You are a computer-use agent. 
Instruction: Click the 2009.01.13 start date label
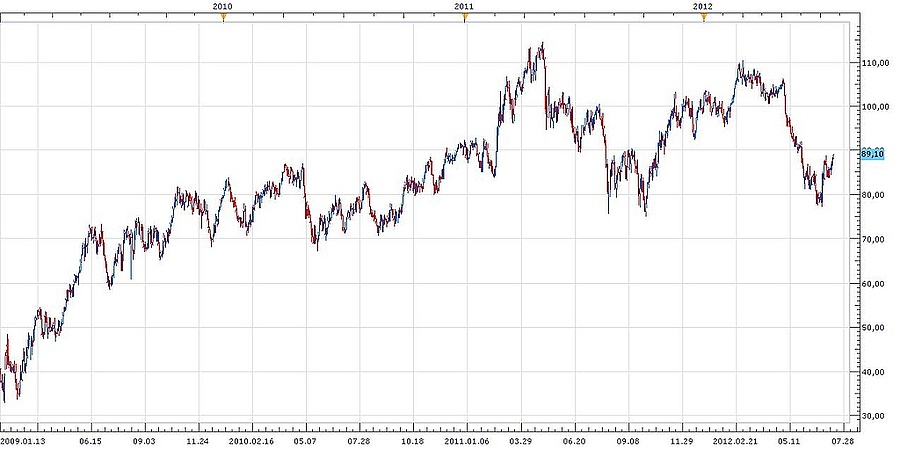pos(23,439)
